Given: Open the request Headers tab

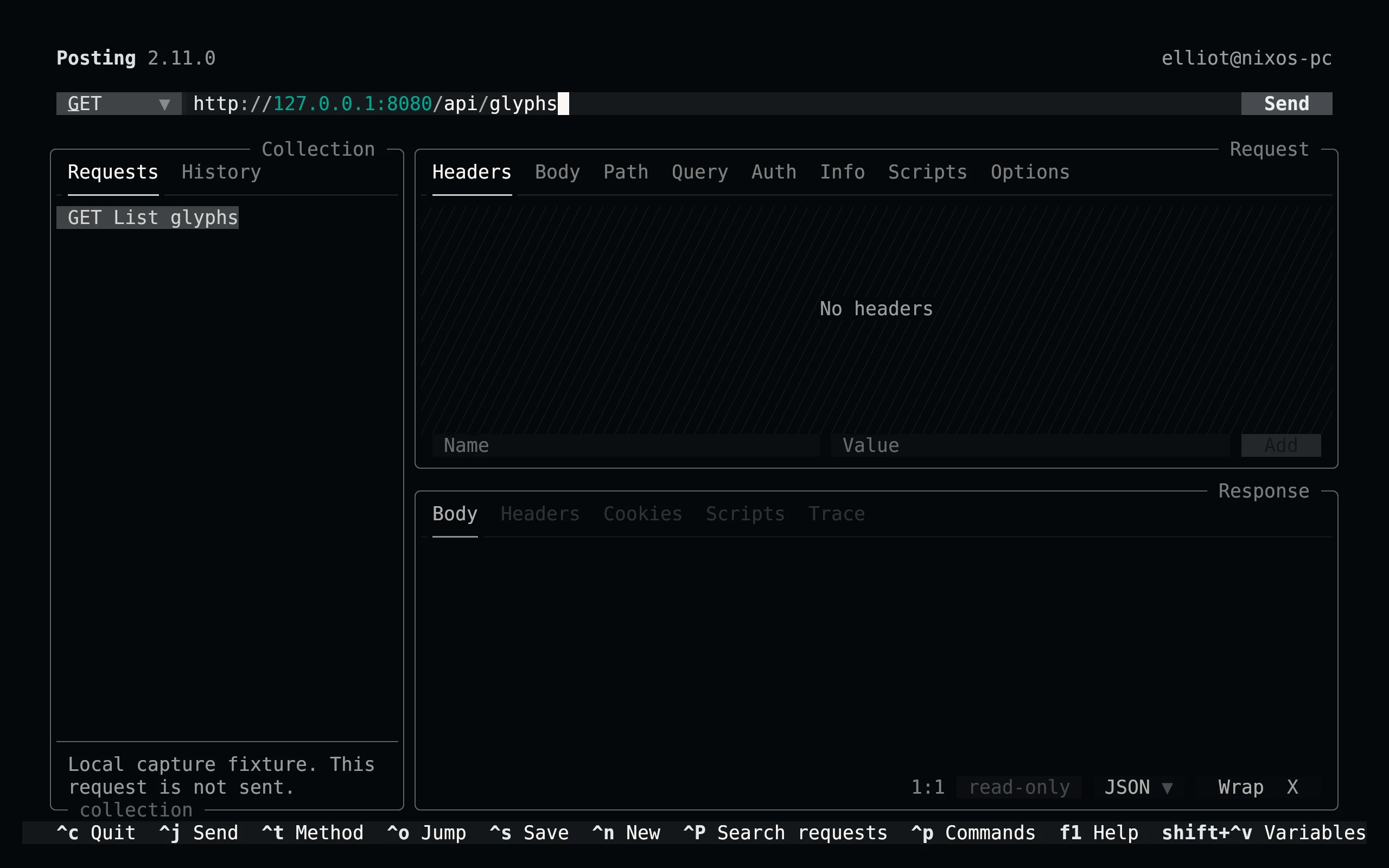Looking at the screenshot, I should pos(472,172).
